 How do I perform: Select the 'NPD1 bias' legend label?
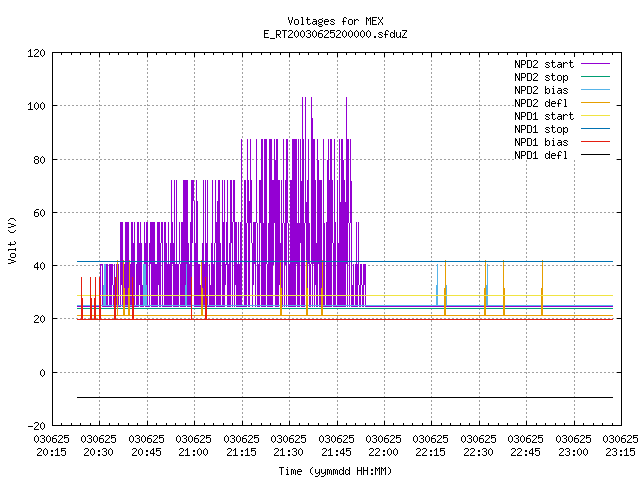(x=541, y=142)
